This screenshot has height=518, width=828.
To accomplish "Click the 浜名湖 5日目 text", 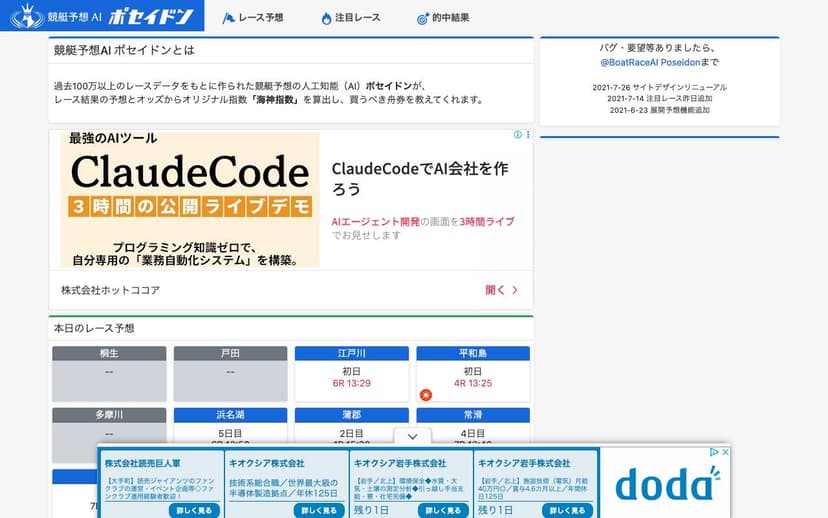I will pos(230,434).
